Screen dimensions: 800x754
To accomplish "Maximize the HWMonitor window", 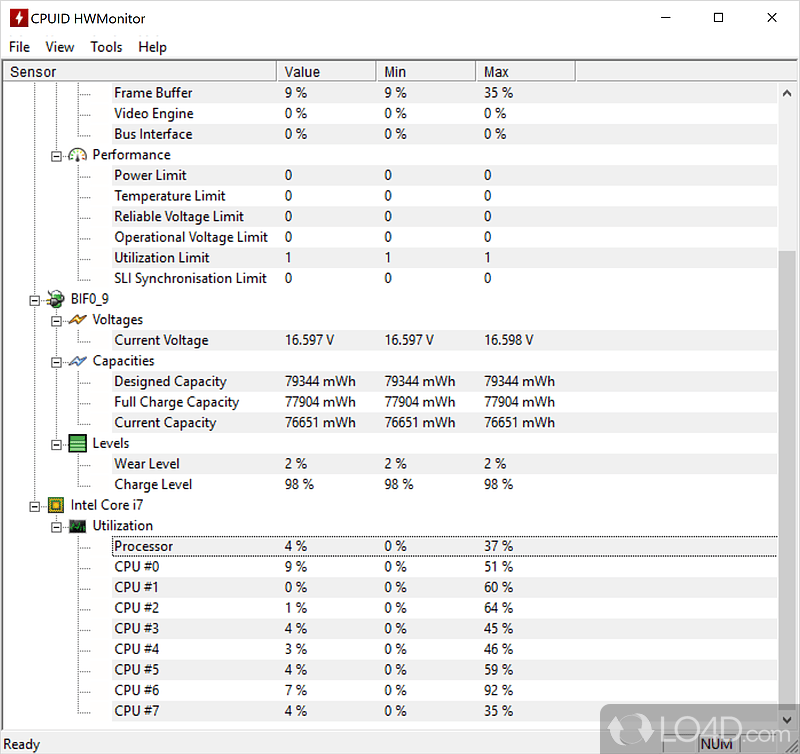I will (718, 18).
